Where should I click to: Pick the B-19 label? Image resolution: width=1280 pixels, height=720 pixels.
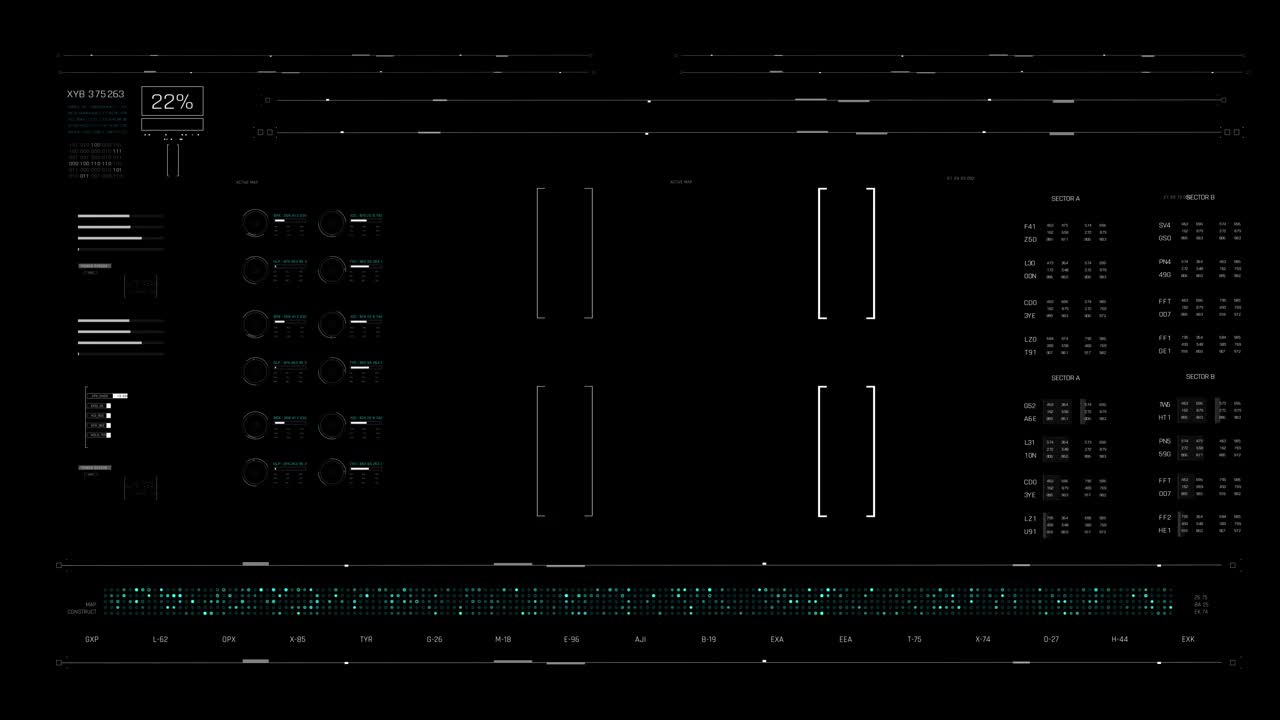(x=708, y=639)
